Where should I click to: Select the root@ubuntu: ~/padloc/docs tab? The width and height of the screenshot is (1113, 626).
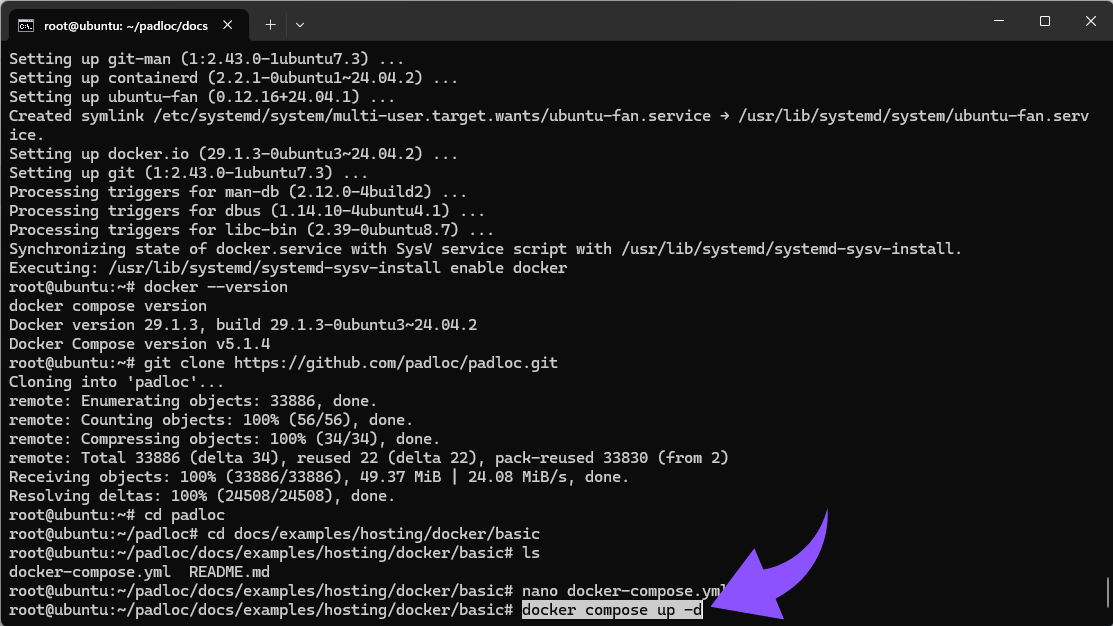click(128, 25)
